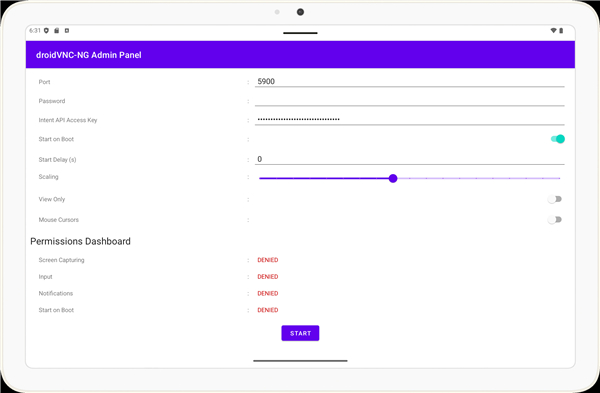Click the DENIED status for Input
The width and height of the screenshot is (600, 393).
pyautogui.click(x=268, y=277)
